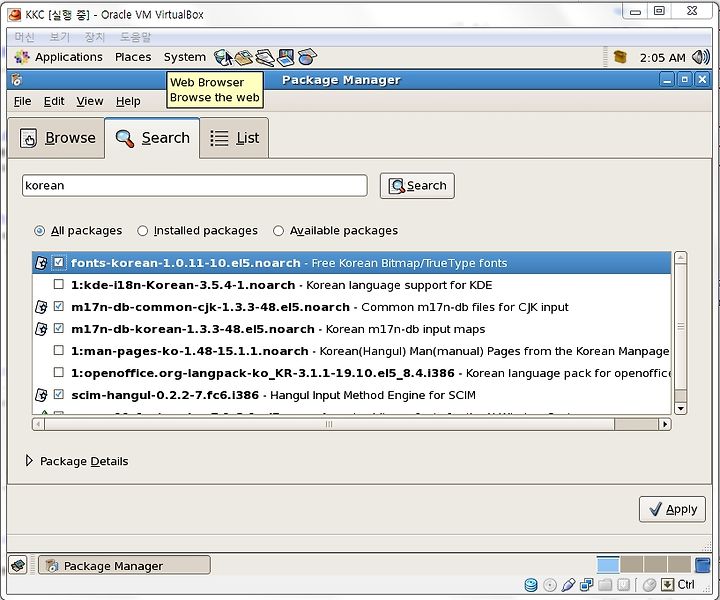The image size is (720, 600).
Task: Click the VirtualBox network adapters icon
Action: 586,585
